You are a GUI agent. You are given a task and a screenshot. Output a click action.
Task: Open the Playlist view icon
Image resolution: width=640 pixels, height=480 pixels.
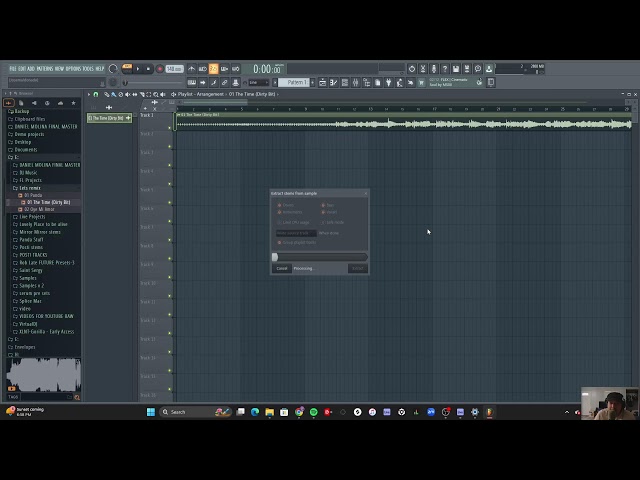click(x=322, y=83)
